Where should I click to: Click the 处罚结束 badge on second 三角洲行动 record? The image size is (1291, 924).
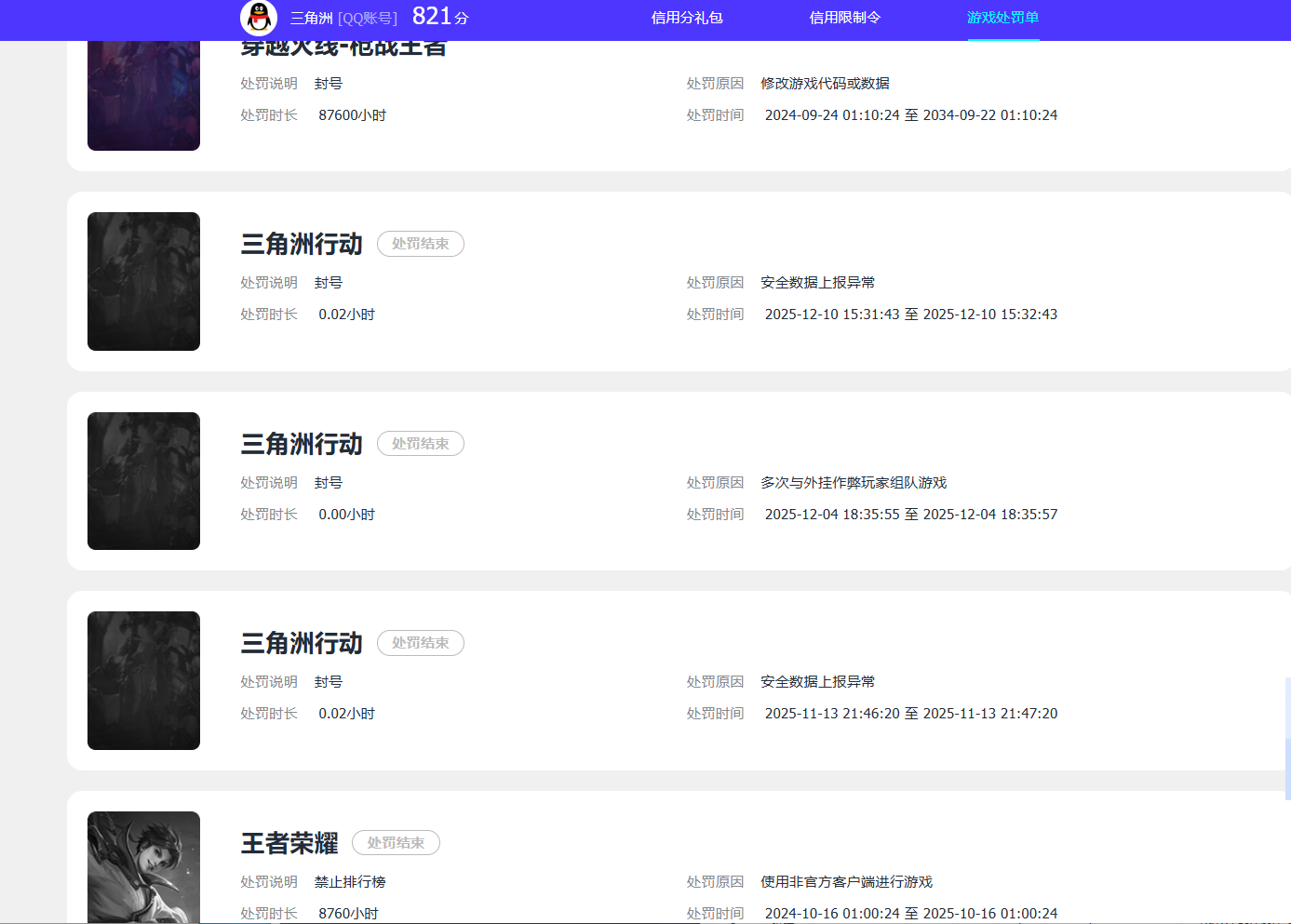[420, 443]
